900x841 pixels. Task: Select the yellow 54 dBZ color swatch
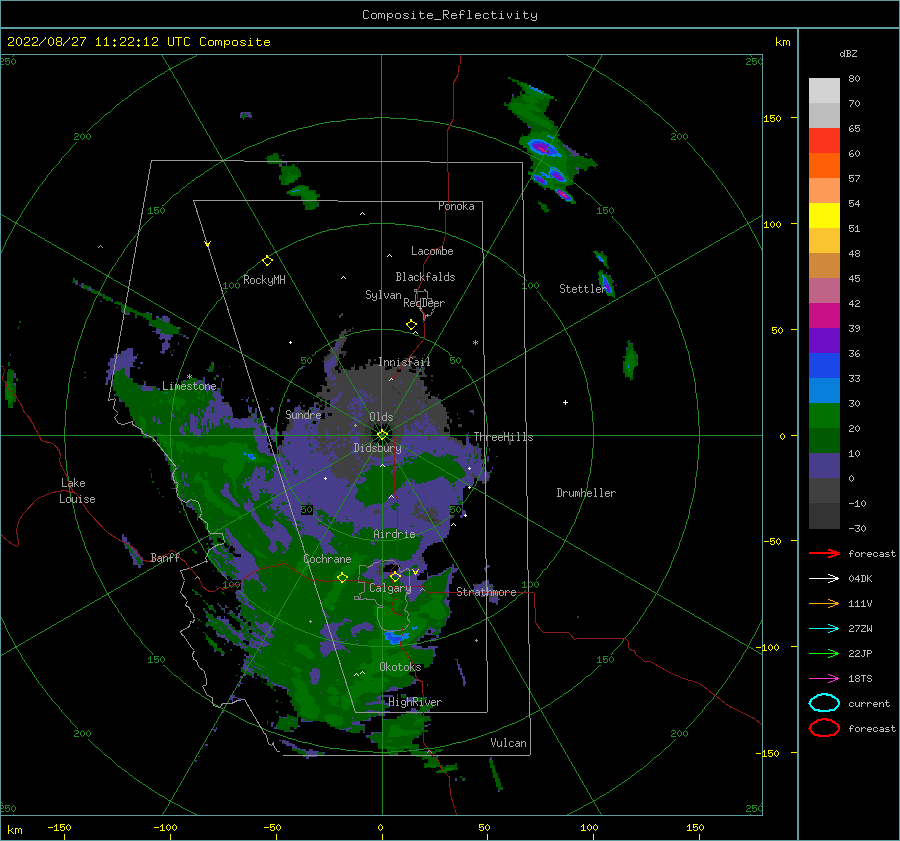824,215
